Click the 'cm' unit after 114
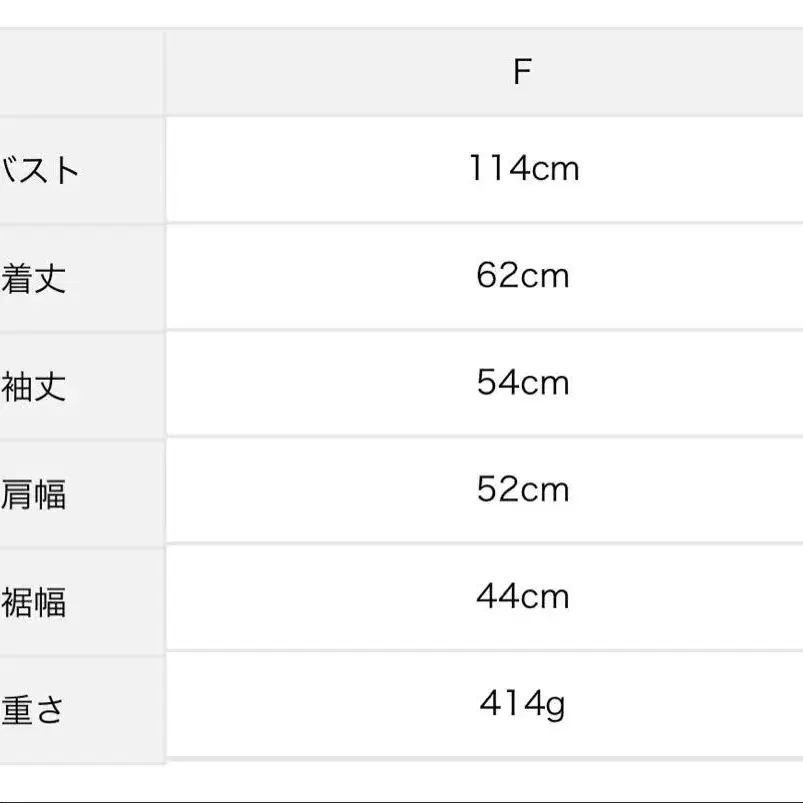803x803 pixels. [x=555, y=168]
